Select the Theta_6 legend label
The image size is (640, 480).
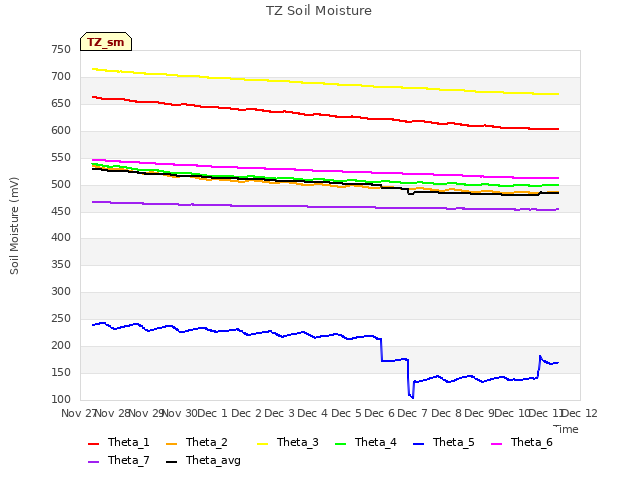click(x=531, y=442)
